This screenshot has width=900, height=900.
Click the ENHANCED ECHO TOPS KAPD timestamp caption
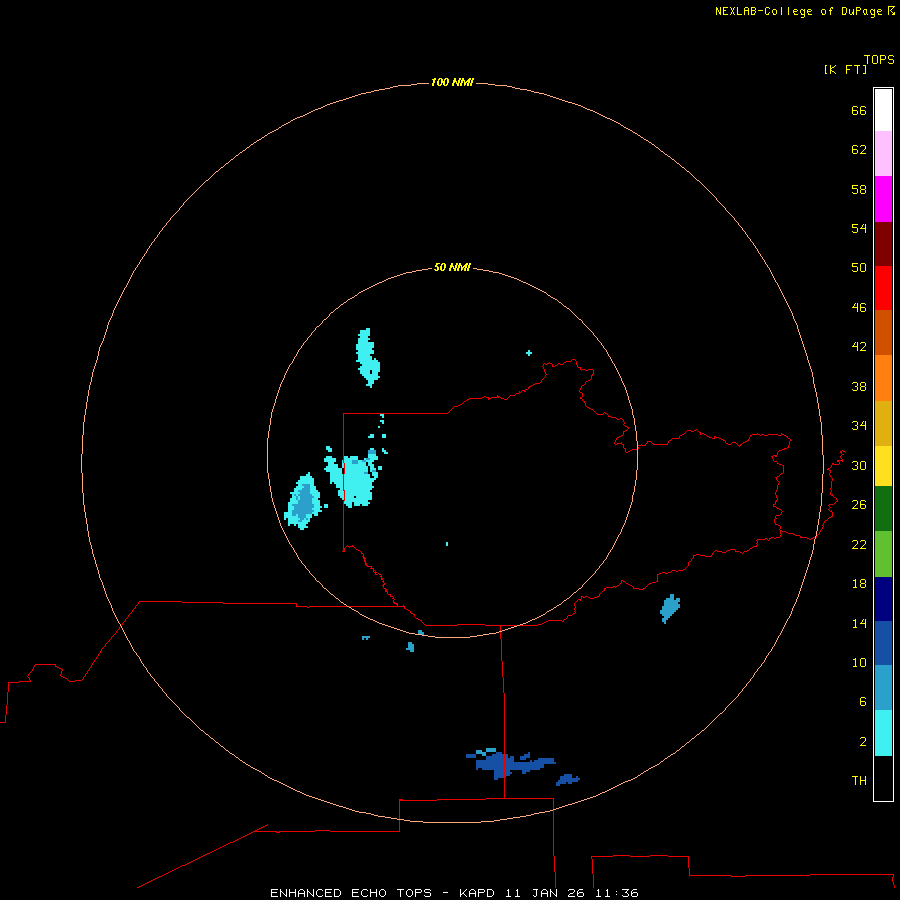454,893
